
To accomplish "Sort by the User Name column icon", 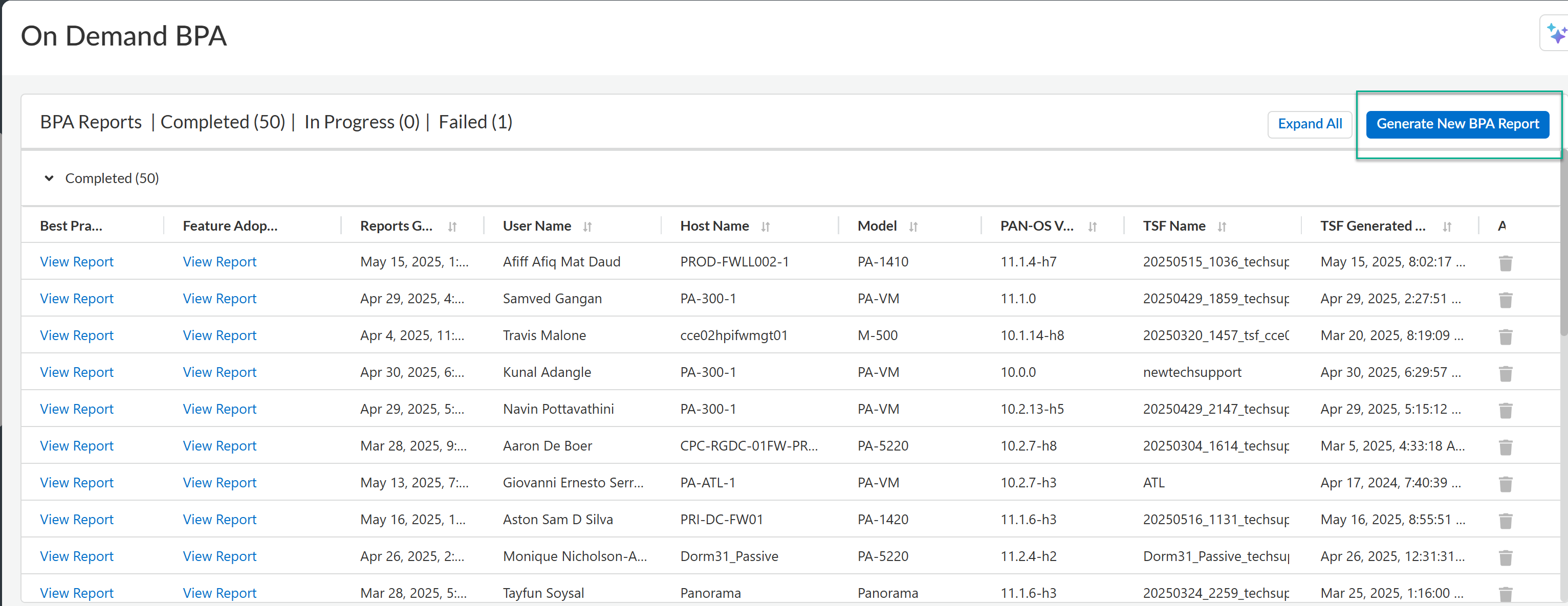I will click(x=587, y=227).
